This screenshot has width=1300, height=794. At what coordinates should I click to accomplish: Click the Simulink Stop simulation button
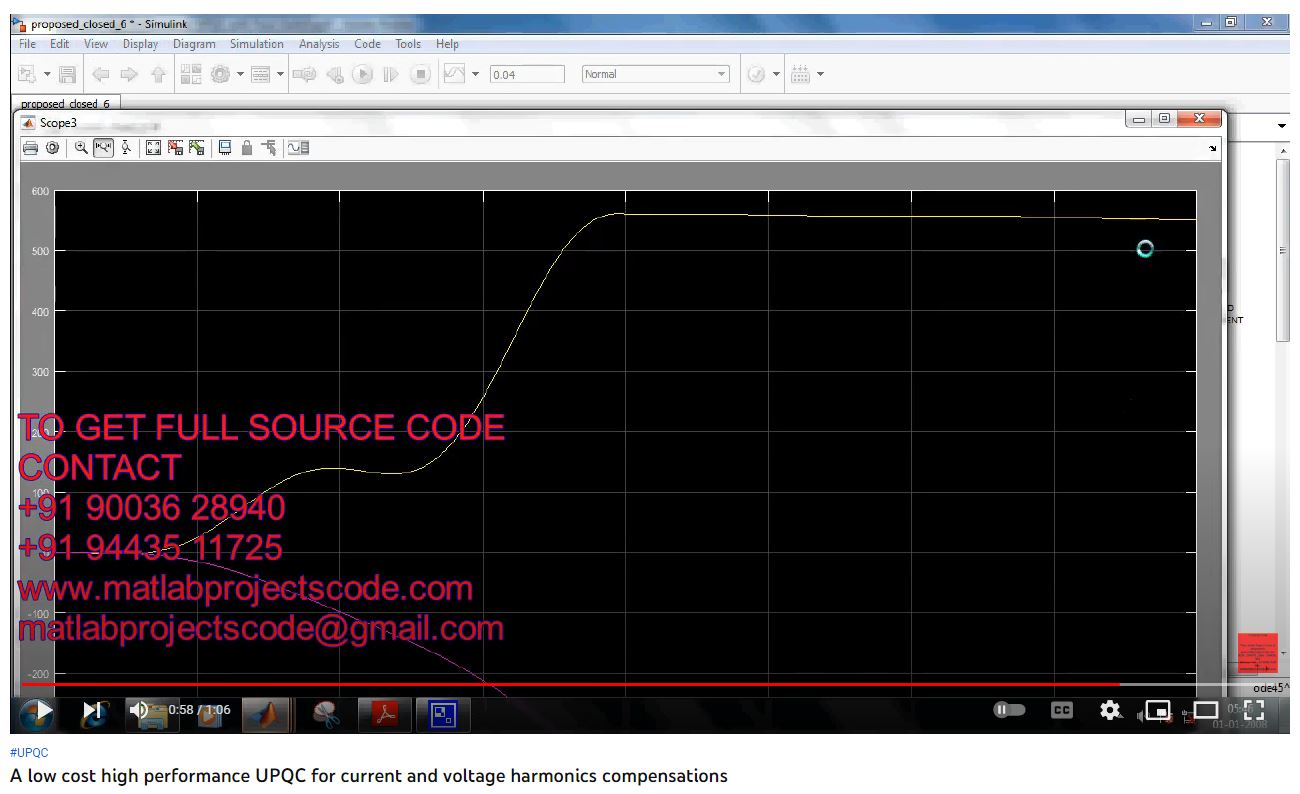(x=421, y=74)
